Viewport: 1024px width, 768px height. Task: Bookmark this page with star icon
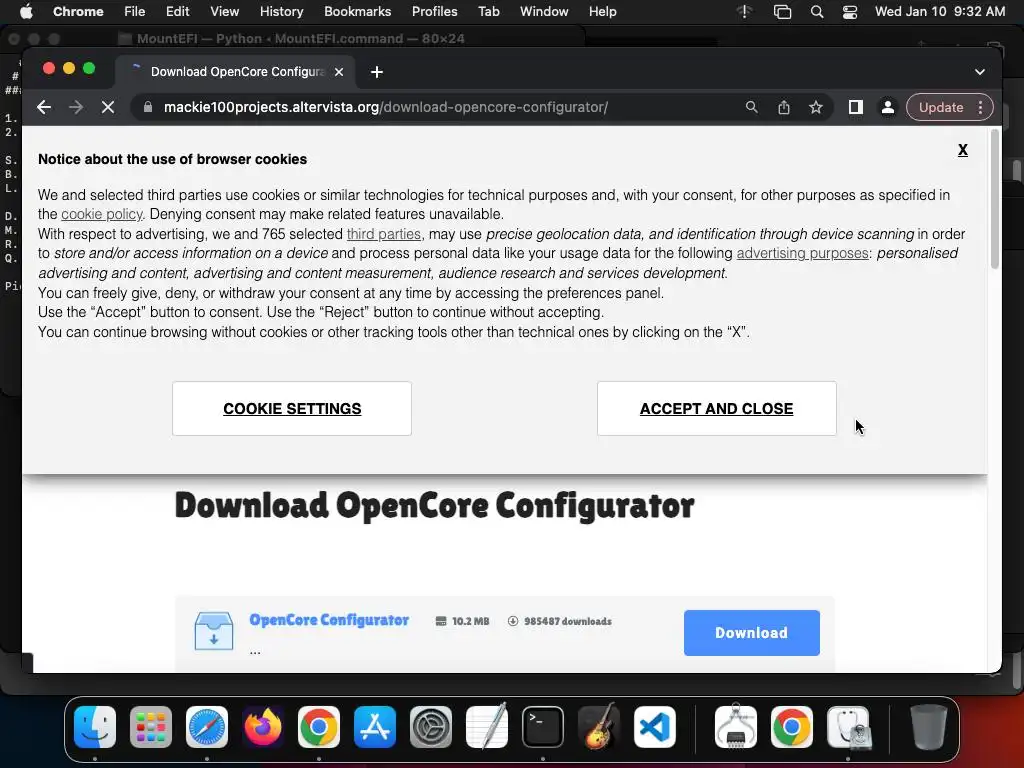tap(816, 107)
